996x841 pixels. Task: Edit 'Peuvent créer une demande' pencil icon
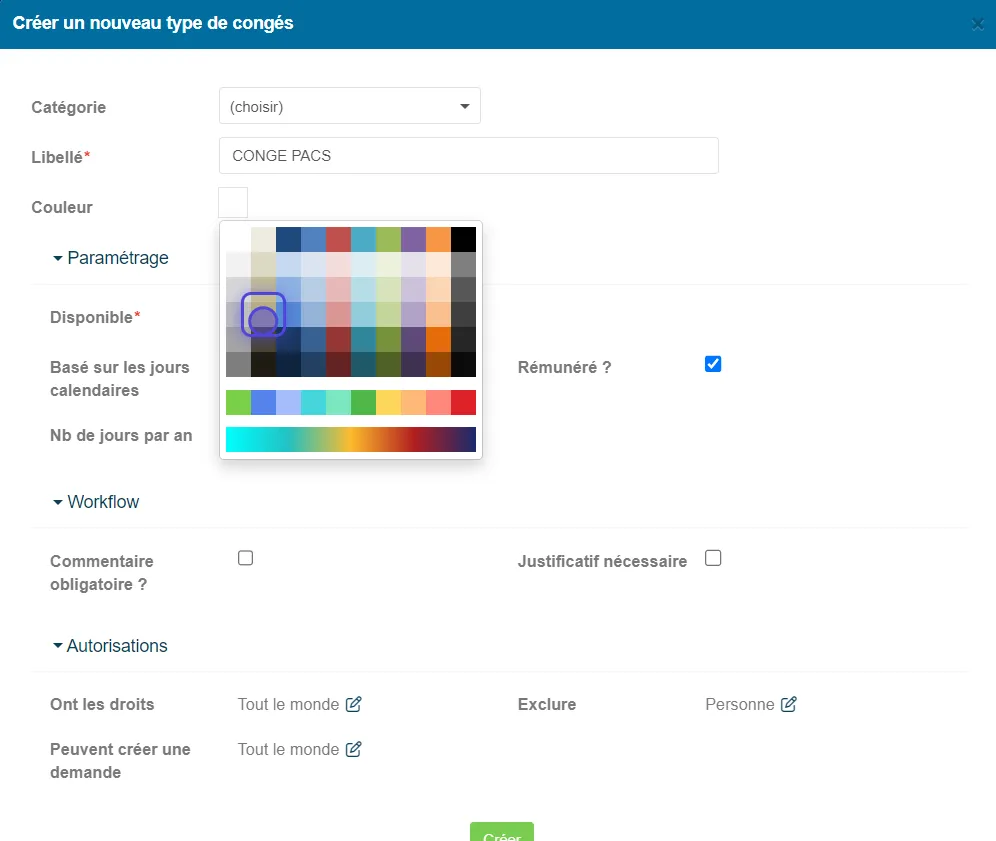click(x=353, y=749)
